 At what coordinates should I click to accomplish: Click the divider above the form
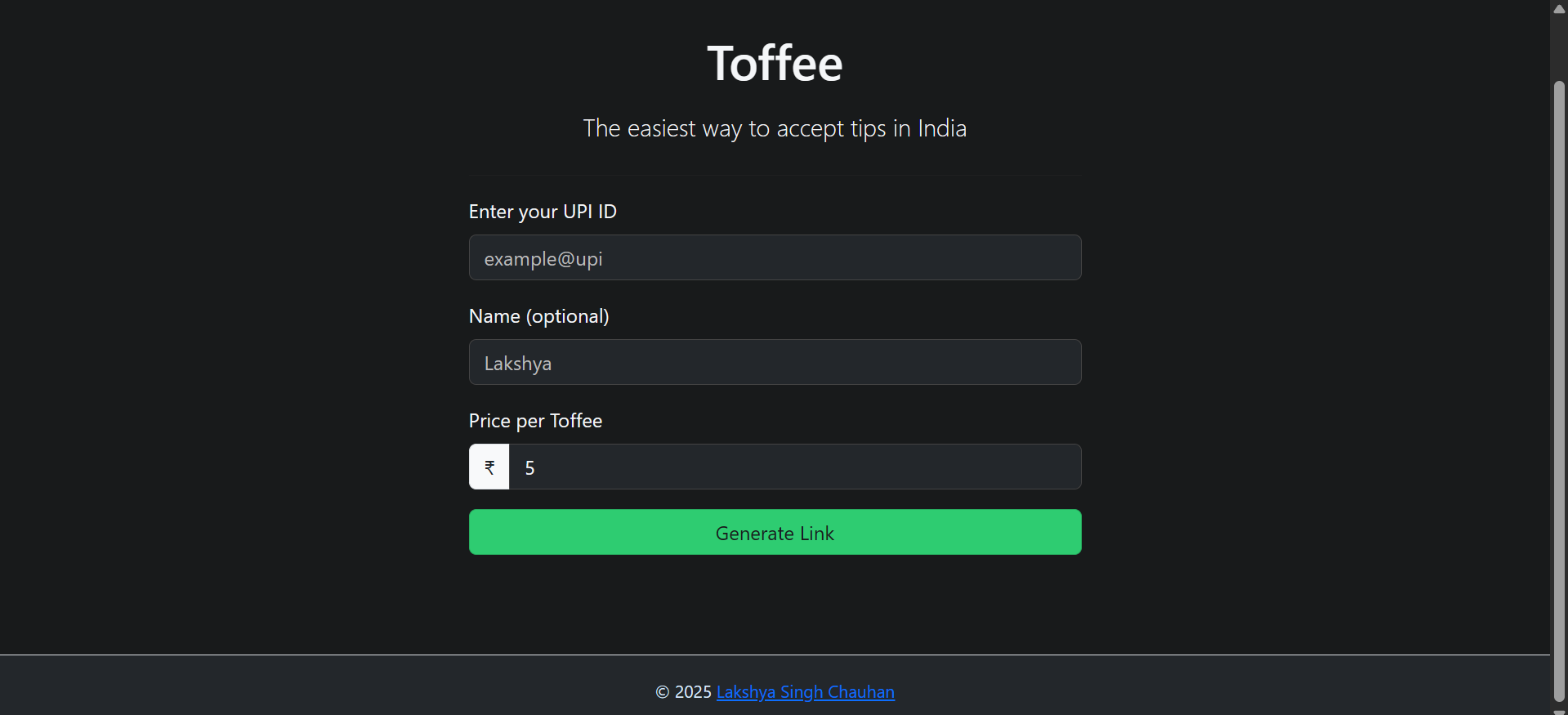click(775, 174)
